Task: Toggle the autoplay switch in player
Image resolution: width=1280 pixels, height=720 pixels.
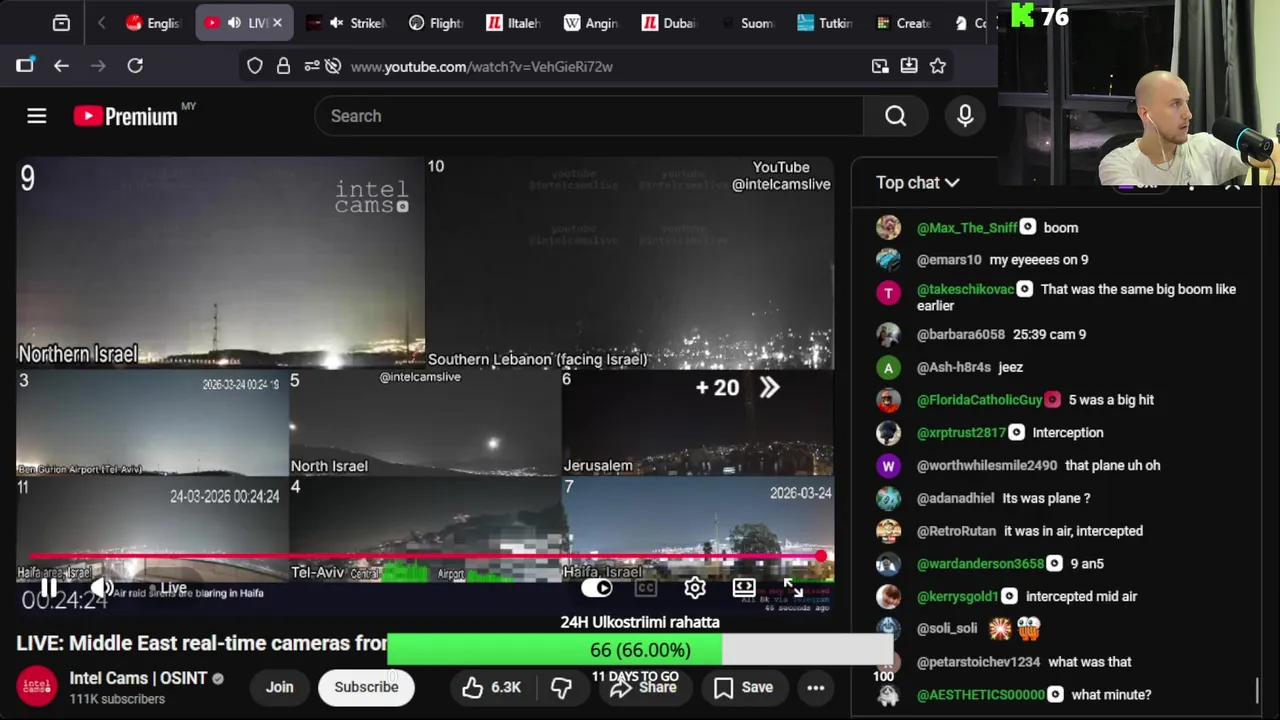Action: [x=597, y=588]
